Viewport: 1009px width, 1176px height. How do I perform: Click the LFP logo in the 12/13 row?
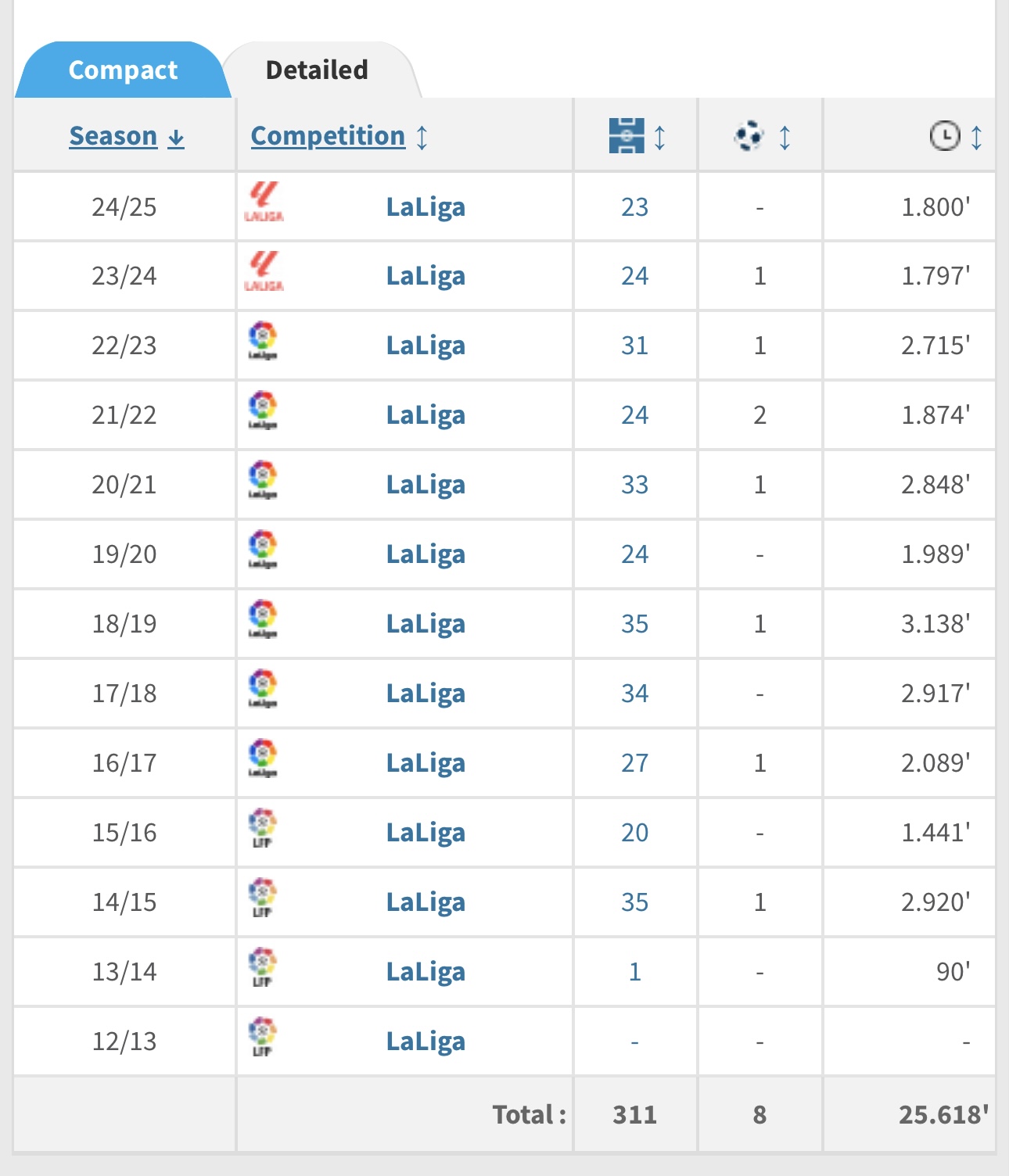click(x=263, y=1037)
